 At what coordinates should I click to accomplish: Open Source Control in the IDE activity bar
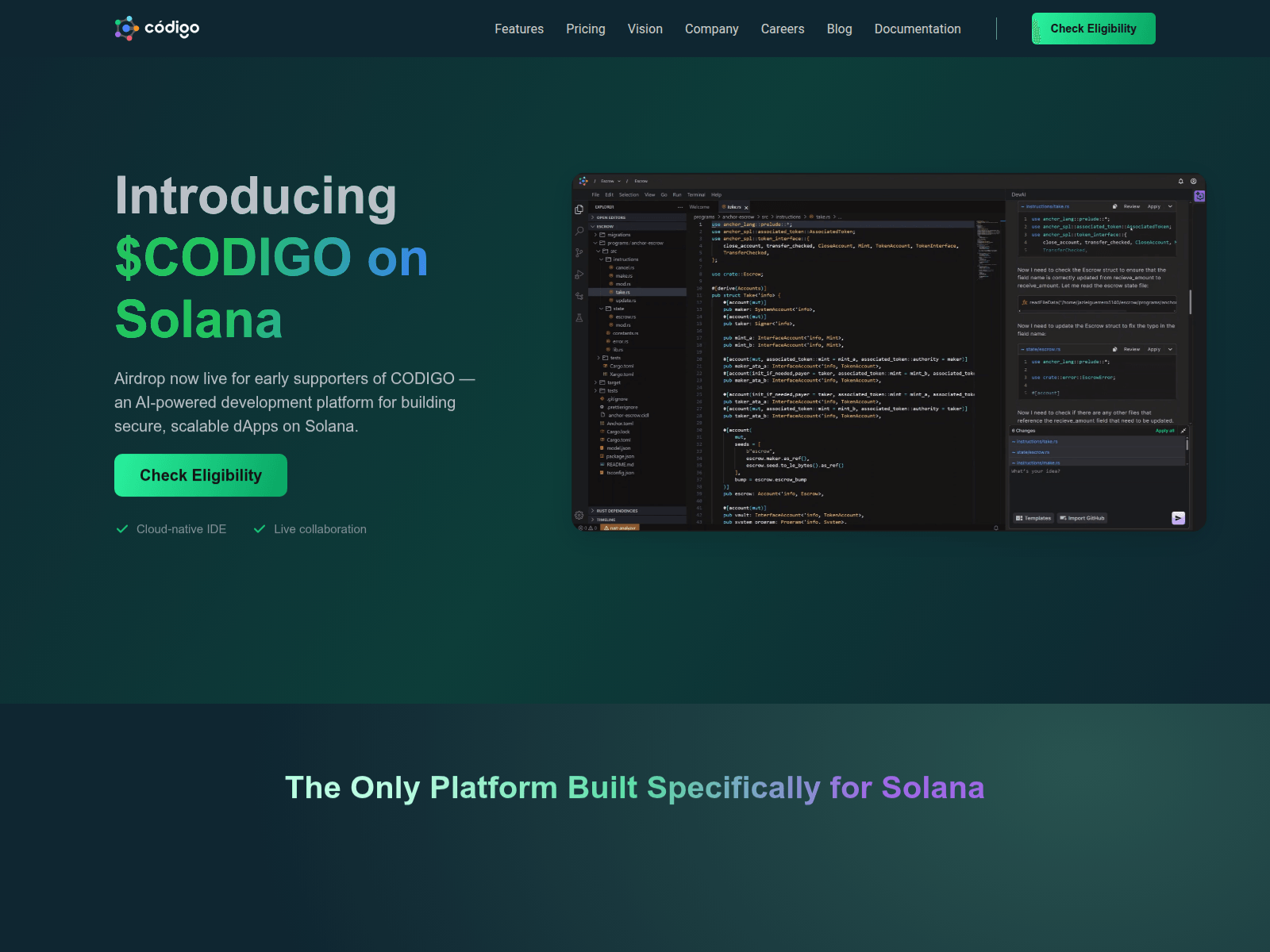pyautogui.click(x=579, y=253)
